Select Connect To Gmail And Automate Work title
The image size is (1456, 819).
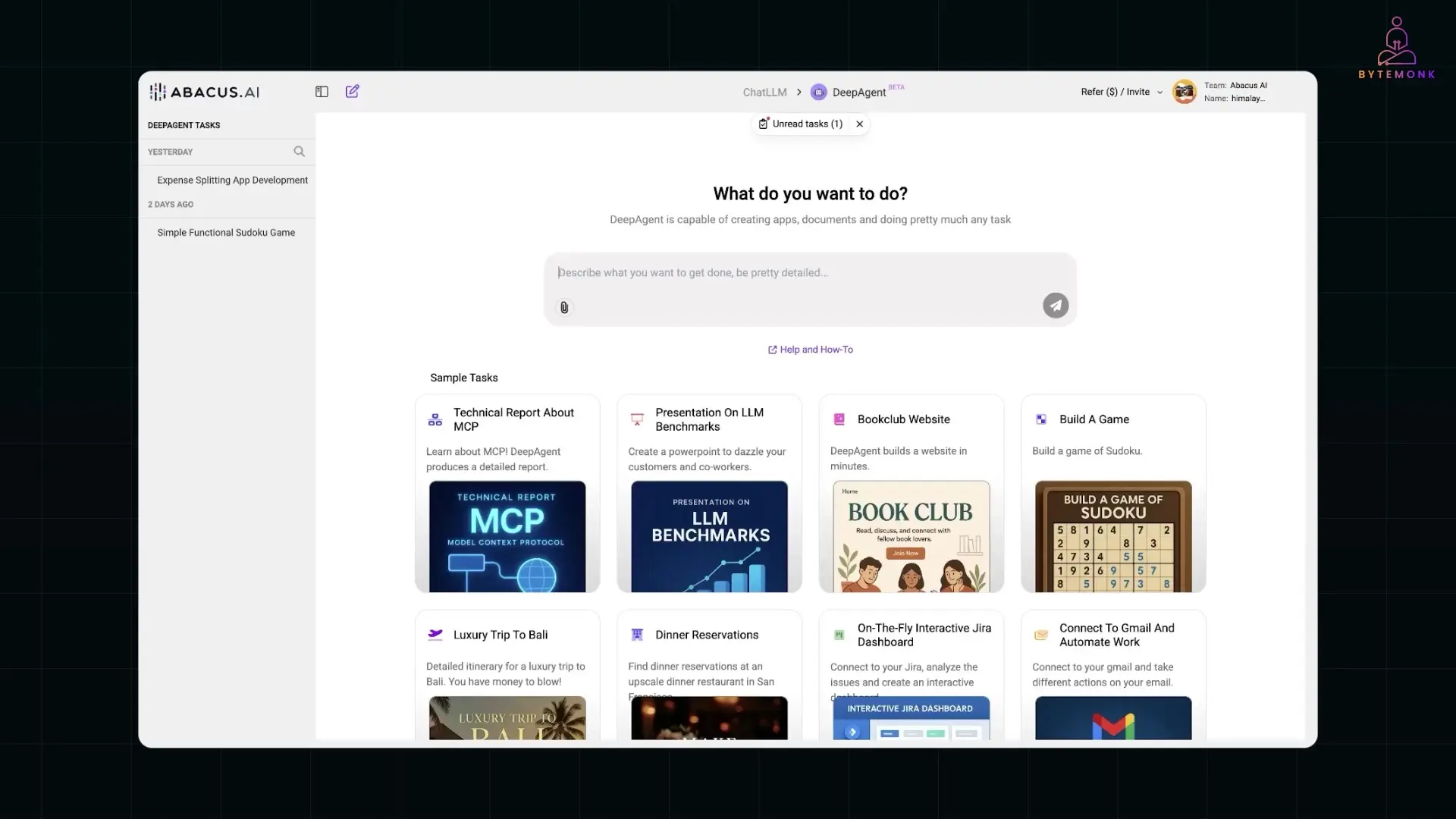click(x=1116, y=635)
